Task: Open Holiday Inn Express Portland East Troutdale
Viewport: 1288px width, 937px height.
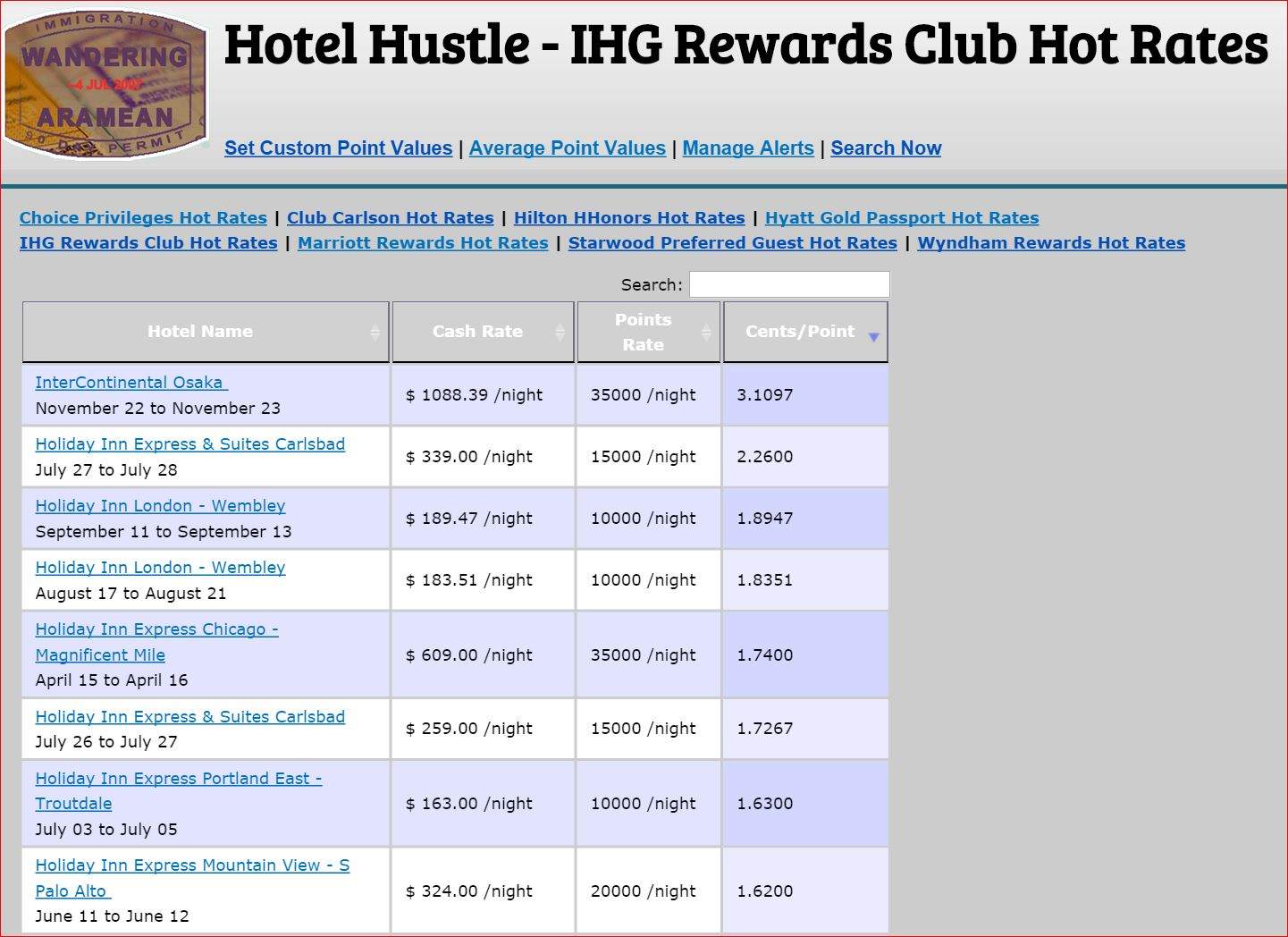Action: [x=178, y=779]
